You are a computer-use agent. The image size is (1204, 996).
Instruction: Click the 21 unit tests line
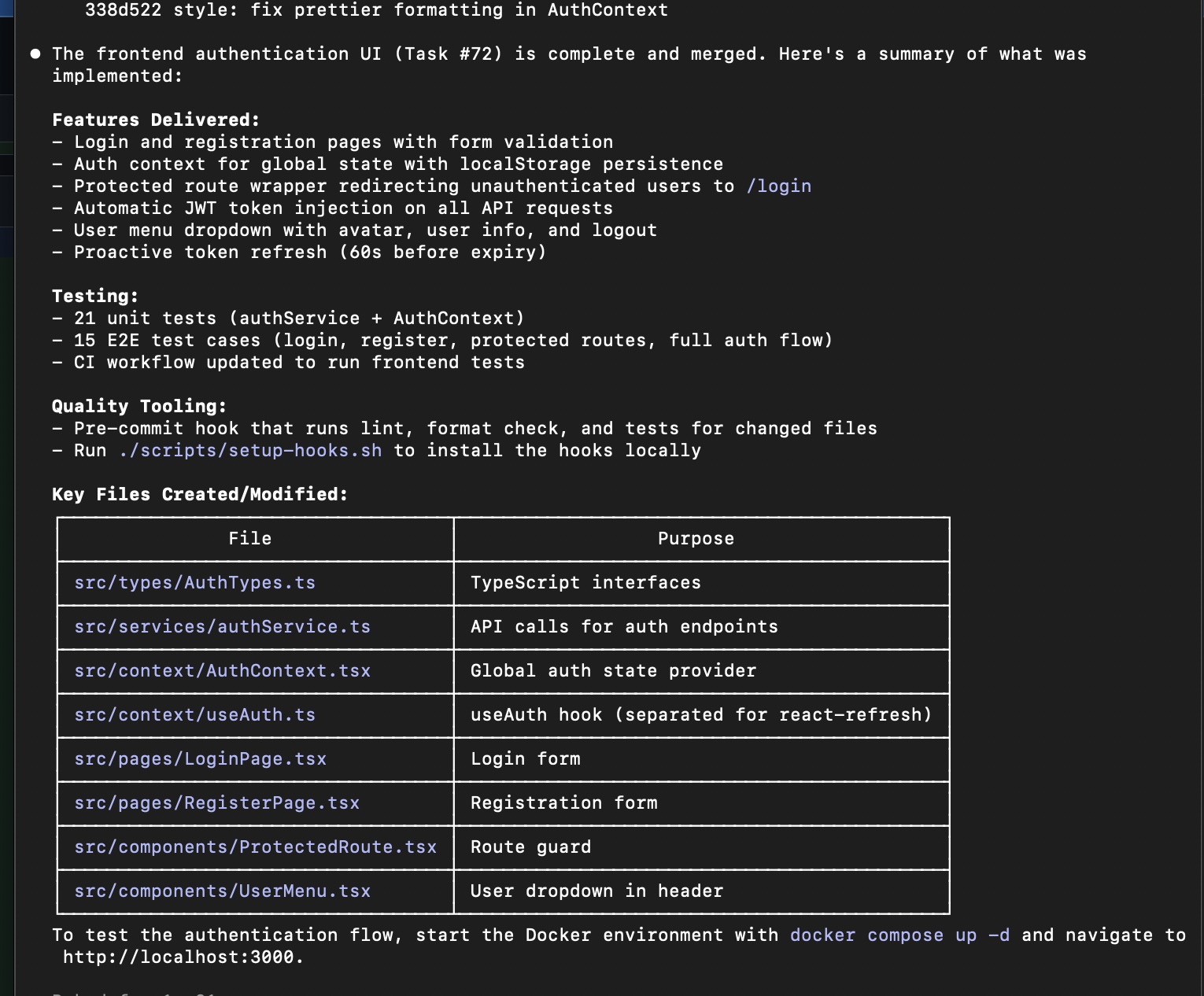[x=288, y=319]
